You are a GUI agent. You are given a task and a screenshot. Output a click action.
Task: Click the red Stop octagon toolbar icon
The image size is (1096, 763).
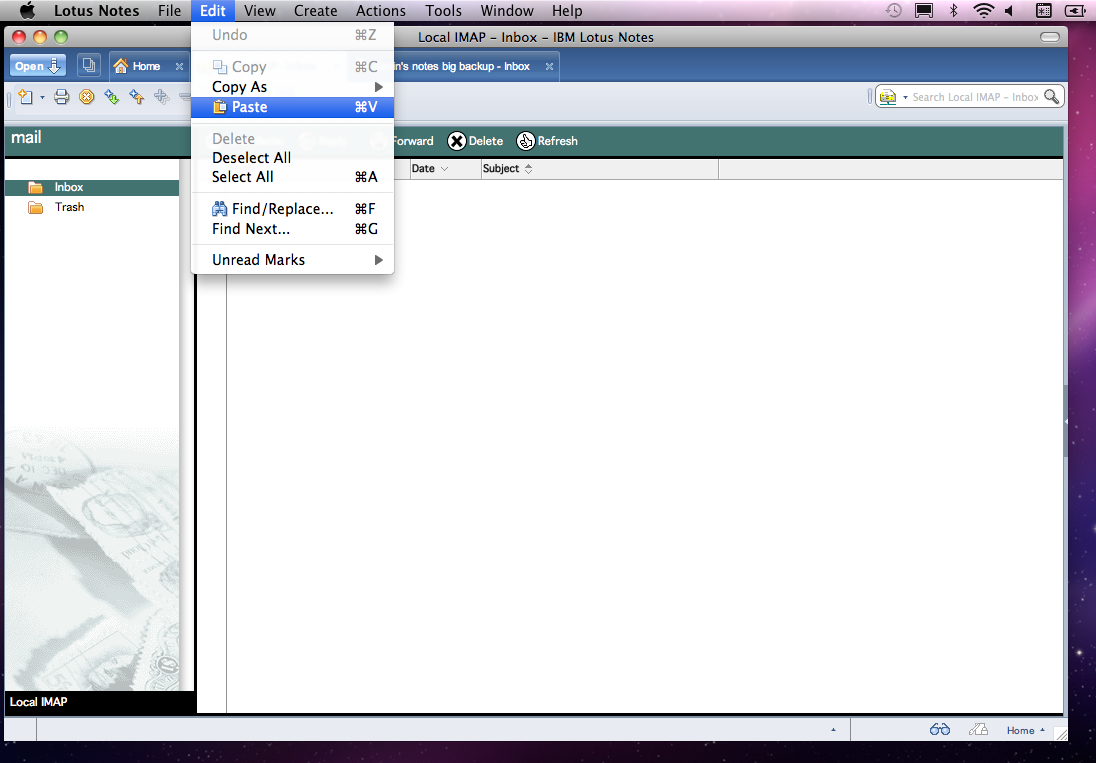coord(86,97)
